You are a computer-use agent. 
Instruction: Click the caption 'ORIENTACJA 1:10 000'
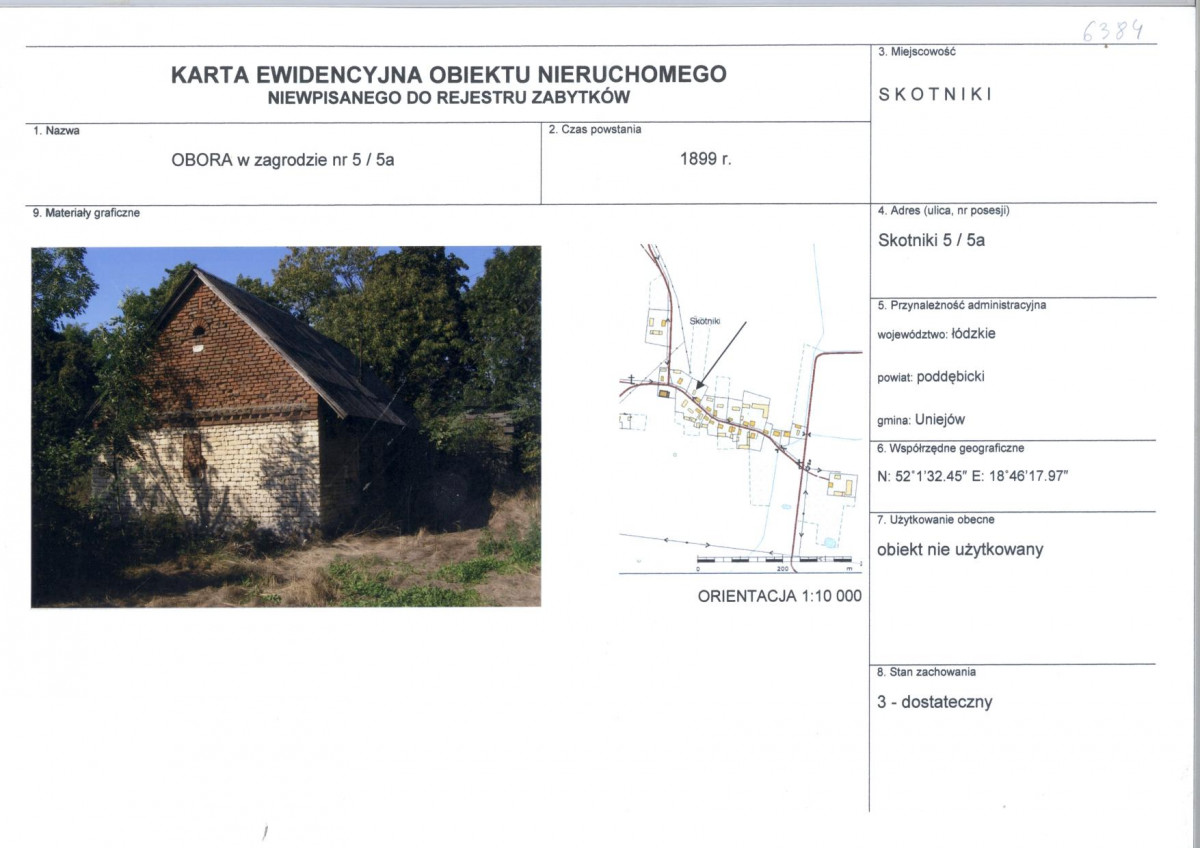(x=779, y=595)
